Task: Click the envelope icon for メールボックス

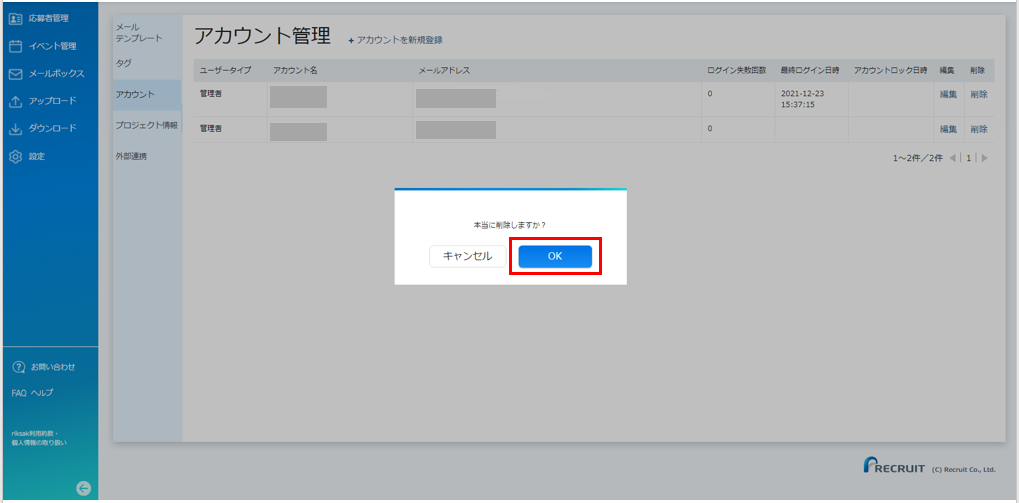Action: click(16, 74)
